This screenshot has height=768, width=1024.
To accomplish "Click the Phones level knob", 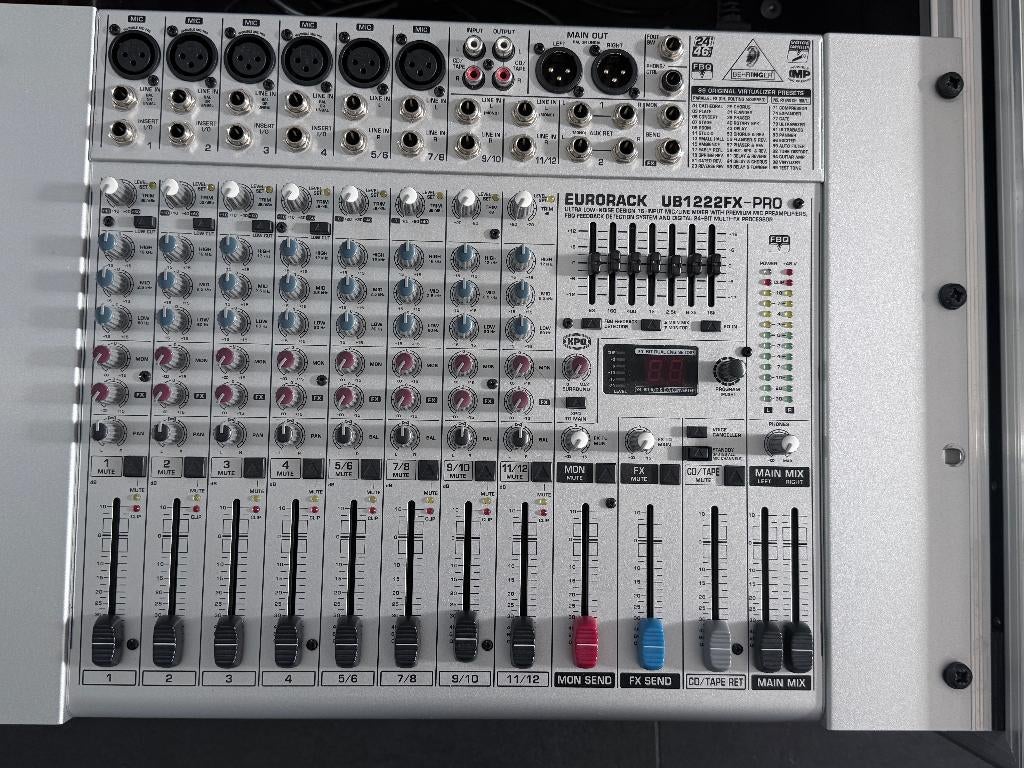I will 779,443.
